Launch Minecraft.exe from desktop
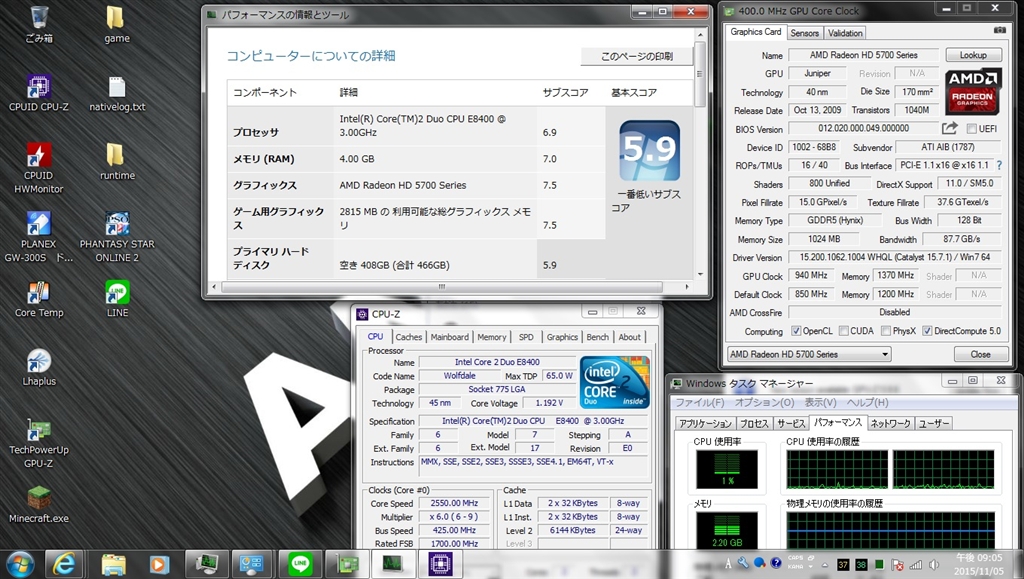 click(39, 504)
